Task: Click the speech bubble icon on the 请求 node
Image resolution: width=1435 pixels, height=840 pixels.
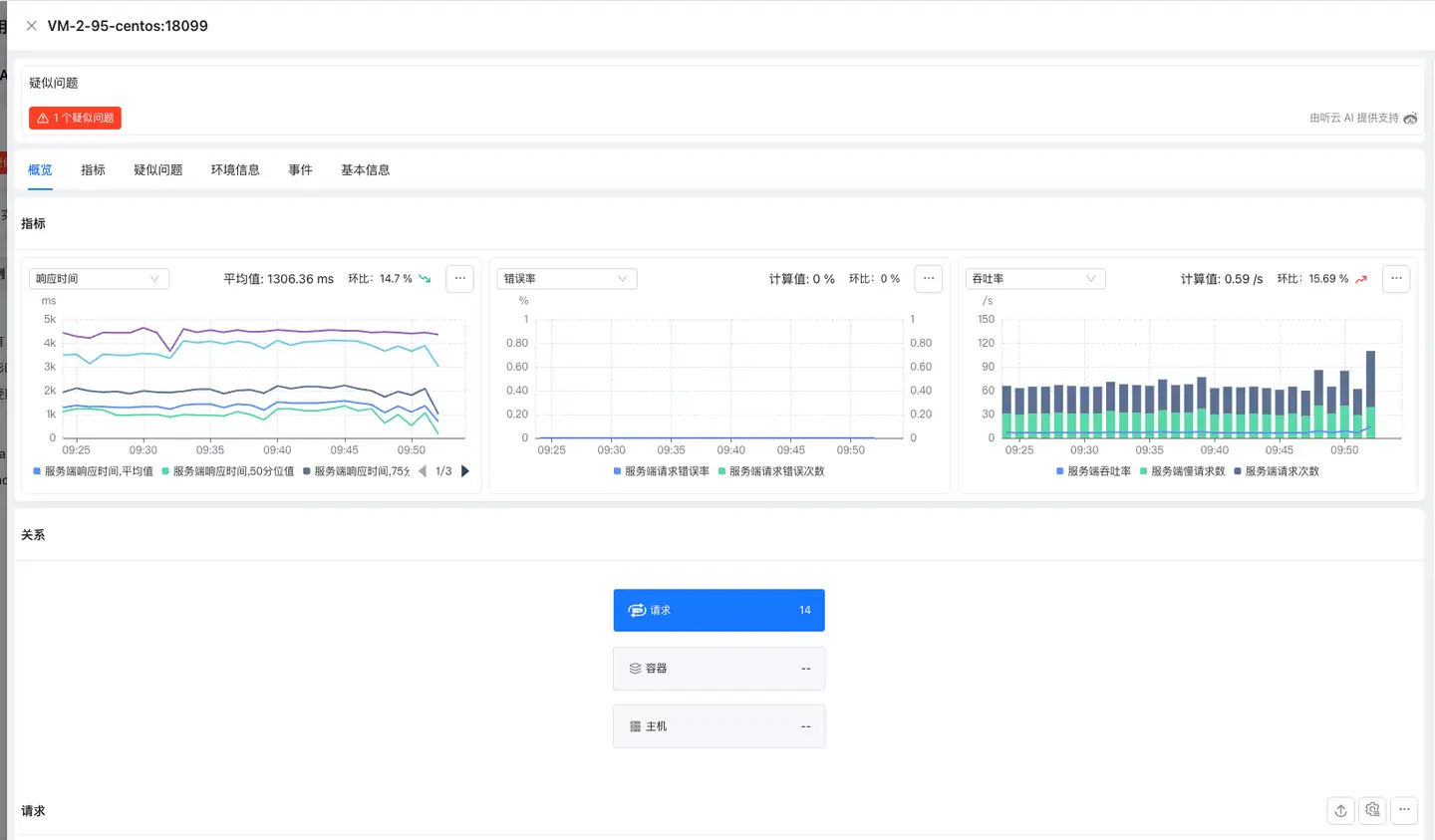Action: [638, 610]
